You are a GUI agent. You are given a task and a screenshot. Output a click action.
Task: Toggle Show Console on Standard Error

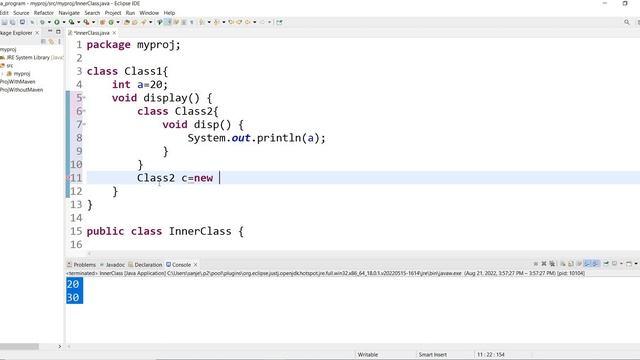coord(595,264)
